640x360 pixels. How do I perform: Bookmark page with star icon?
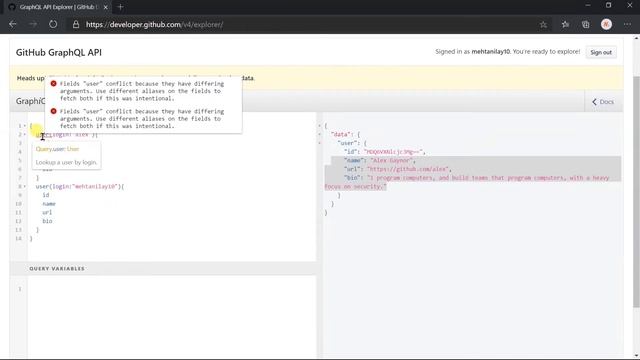[543, 24]
